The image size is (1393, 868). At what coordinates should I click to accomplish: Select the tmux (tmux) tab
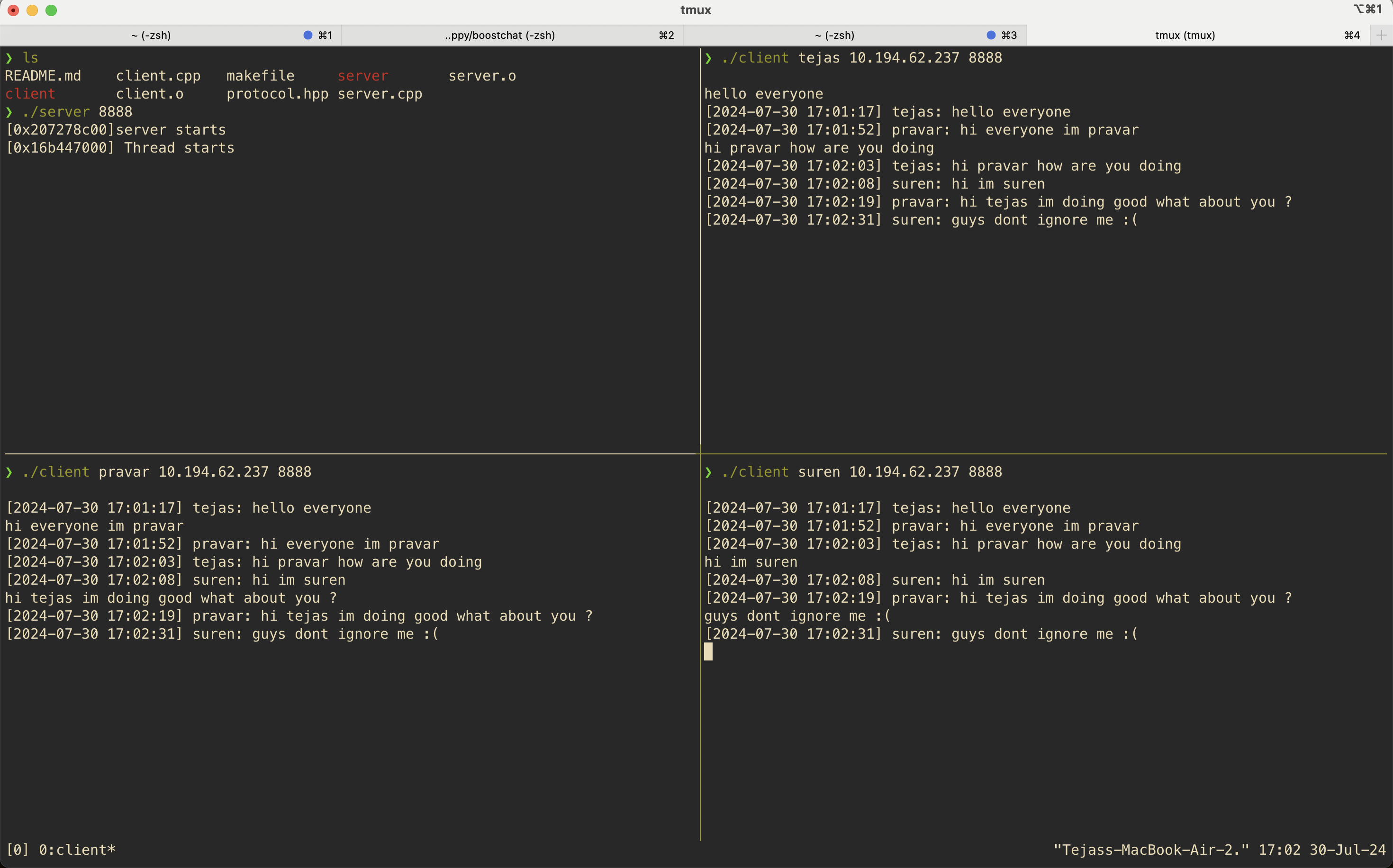(1198, 35)
